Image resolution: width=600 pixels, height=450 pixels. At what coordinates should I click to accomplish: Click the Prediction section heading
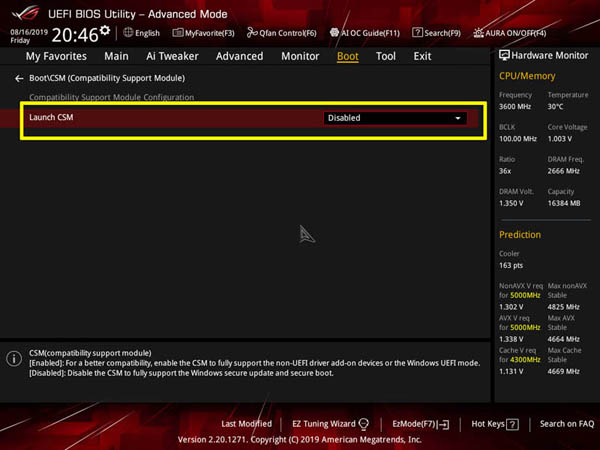point(520,235)
